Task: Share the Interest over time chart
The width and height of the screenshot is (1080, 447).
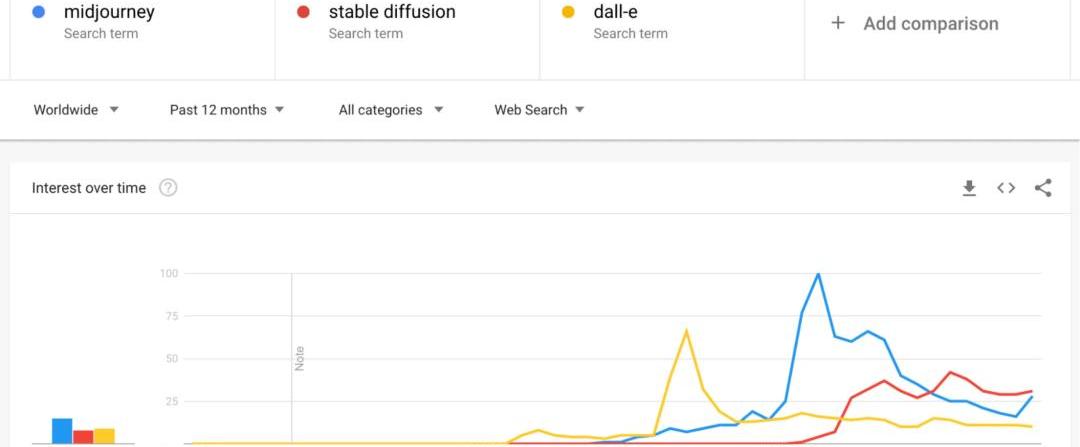Action: 1043,188
